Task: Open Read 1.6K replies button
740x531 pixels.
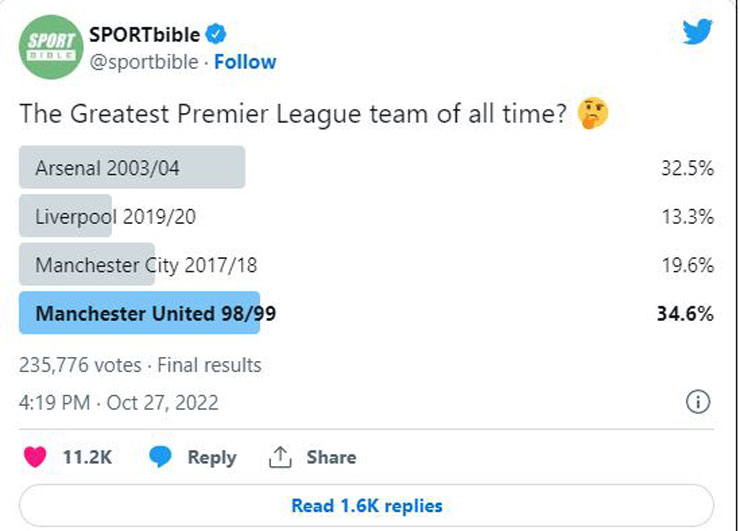Action: tap(367, 506)
